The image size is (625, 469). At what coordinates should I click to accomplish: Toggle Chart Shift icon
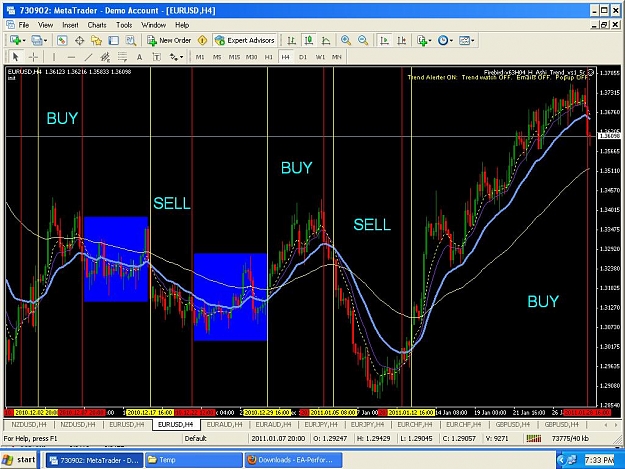tap(401, 40)
